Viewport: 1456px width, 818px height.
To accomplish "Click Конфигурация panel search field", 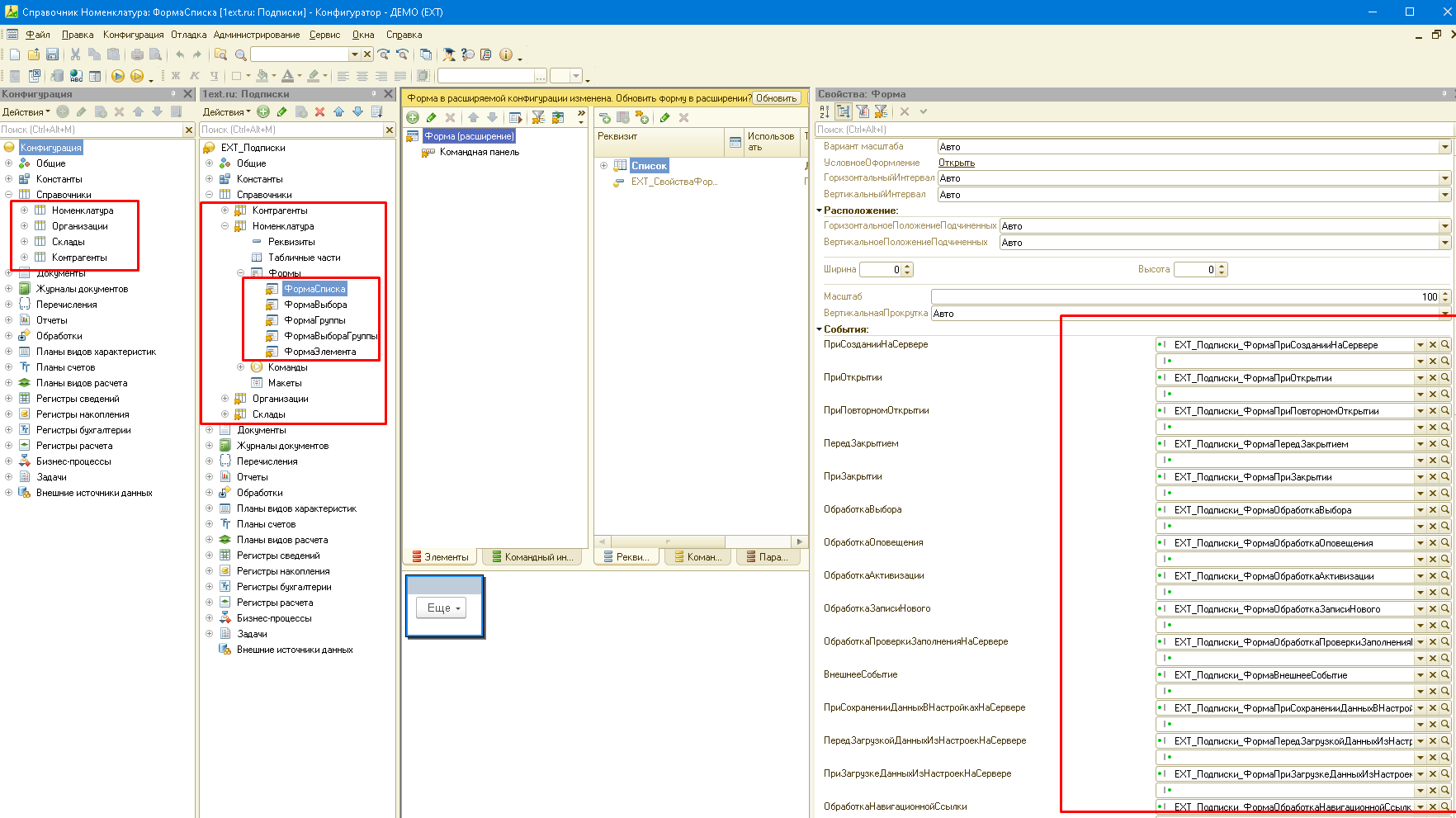I will (x=92, y=130).
